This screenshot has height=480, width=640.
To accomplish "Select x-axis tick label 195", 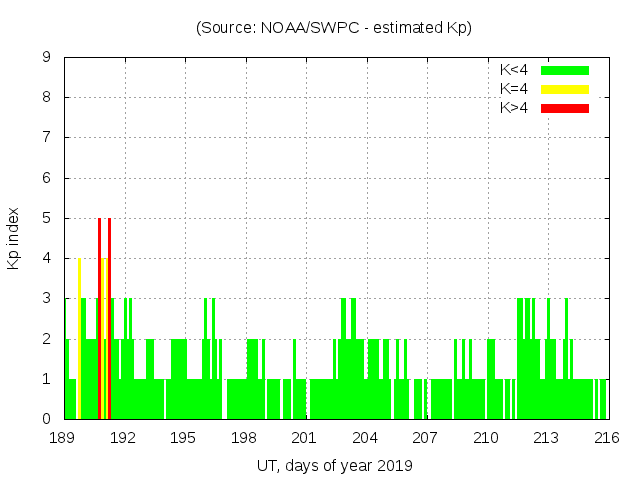I will point(183,437).
